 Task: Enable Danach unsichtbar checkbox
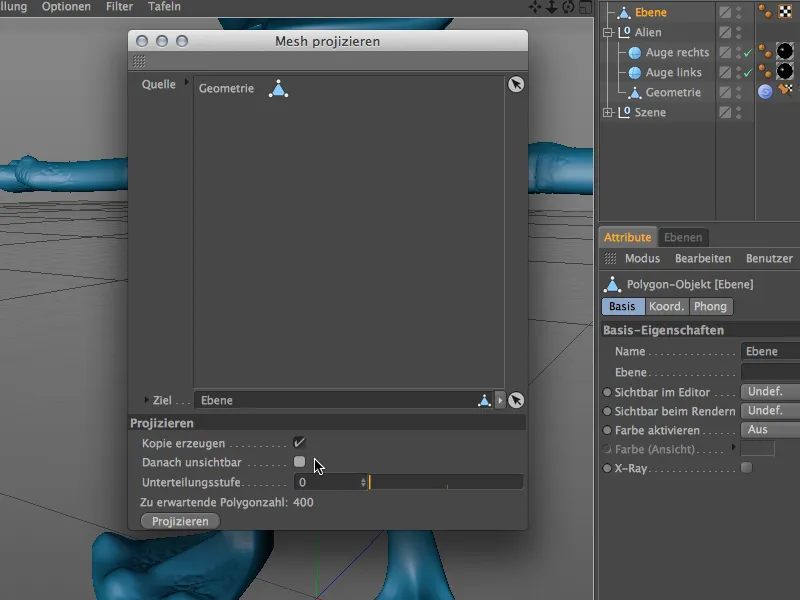click(299, 462)
